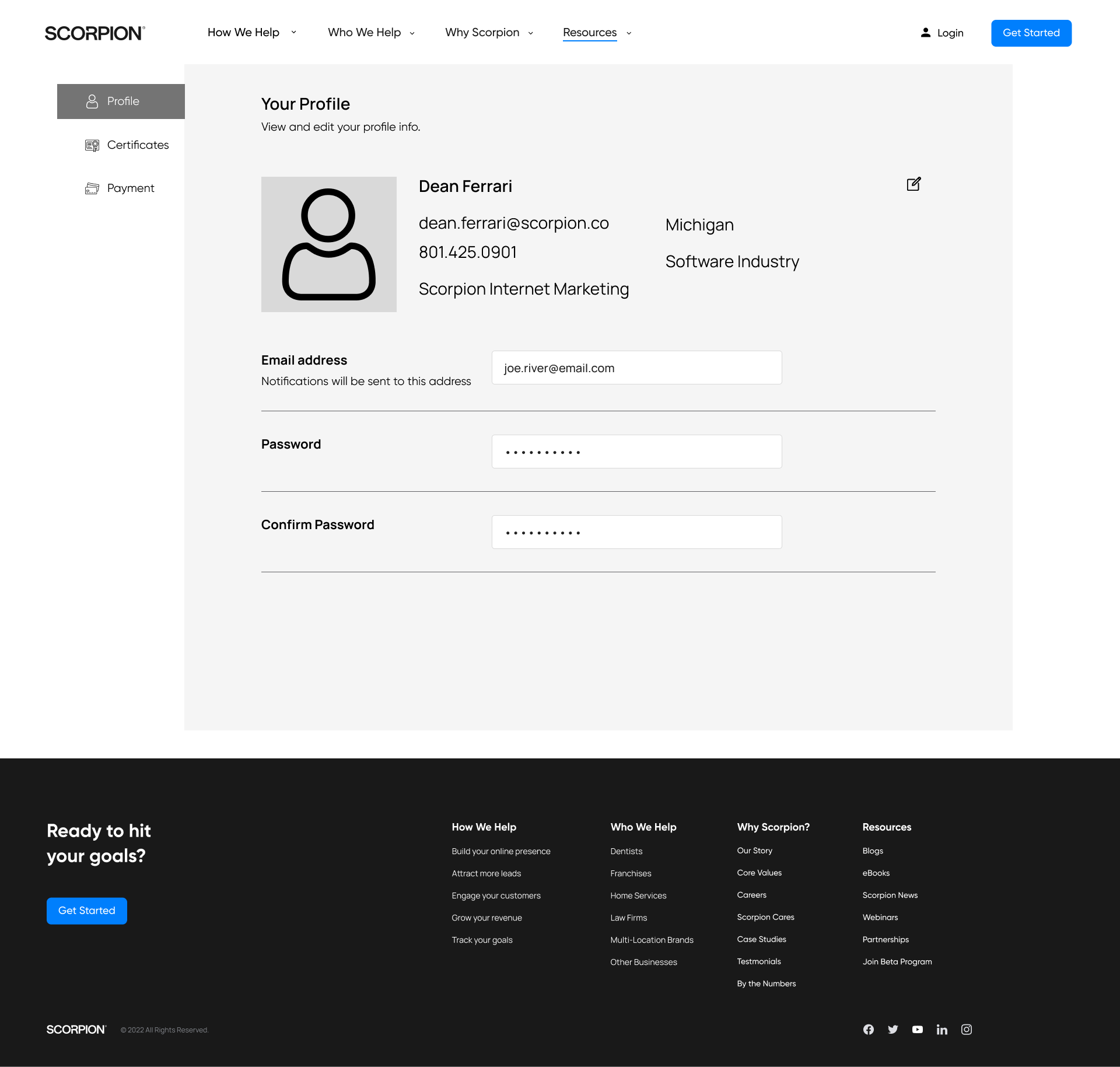Click into the Confirm Password field

click(x=636, y=532)
